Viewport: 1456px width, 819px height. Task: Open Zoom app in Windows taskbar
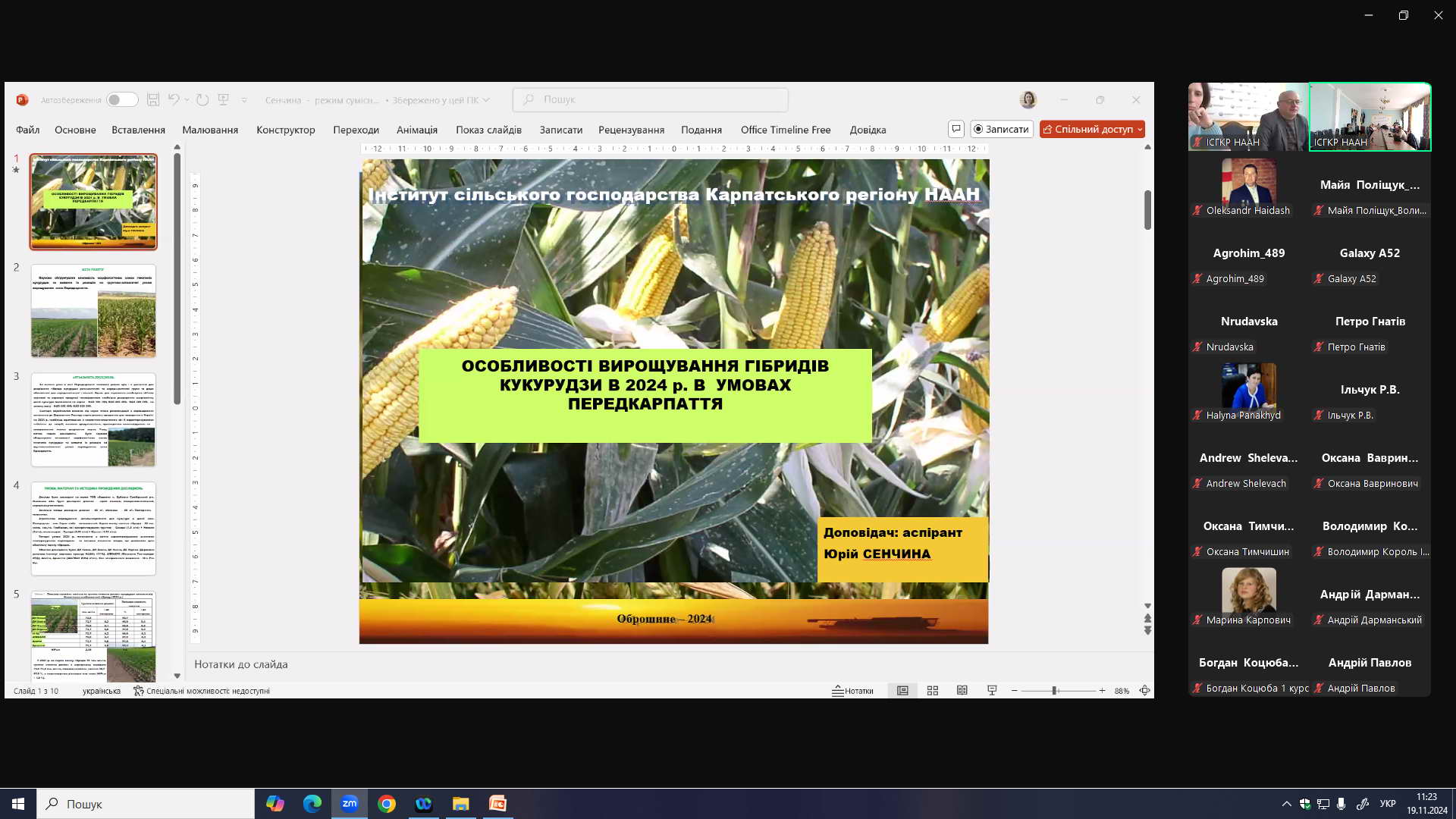[x=349, y=804]
